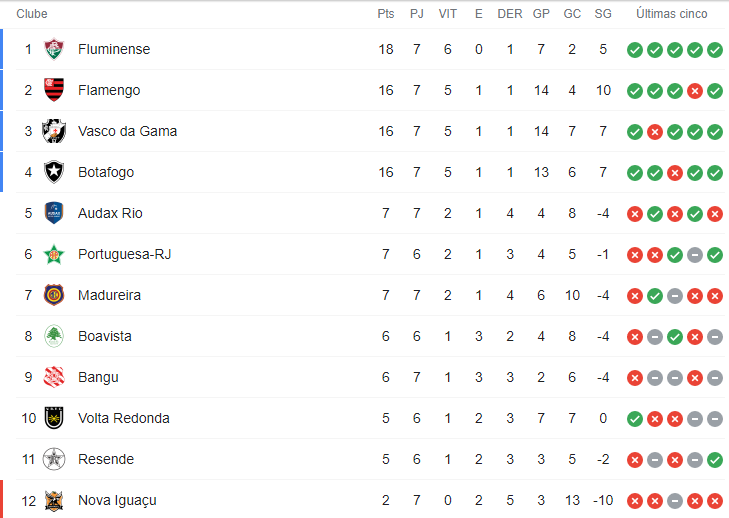Click the Fluminense club crest
The height and width of the screenshot is (518, 729).
click(54, 49)
